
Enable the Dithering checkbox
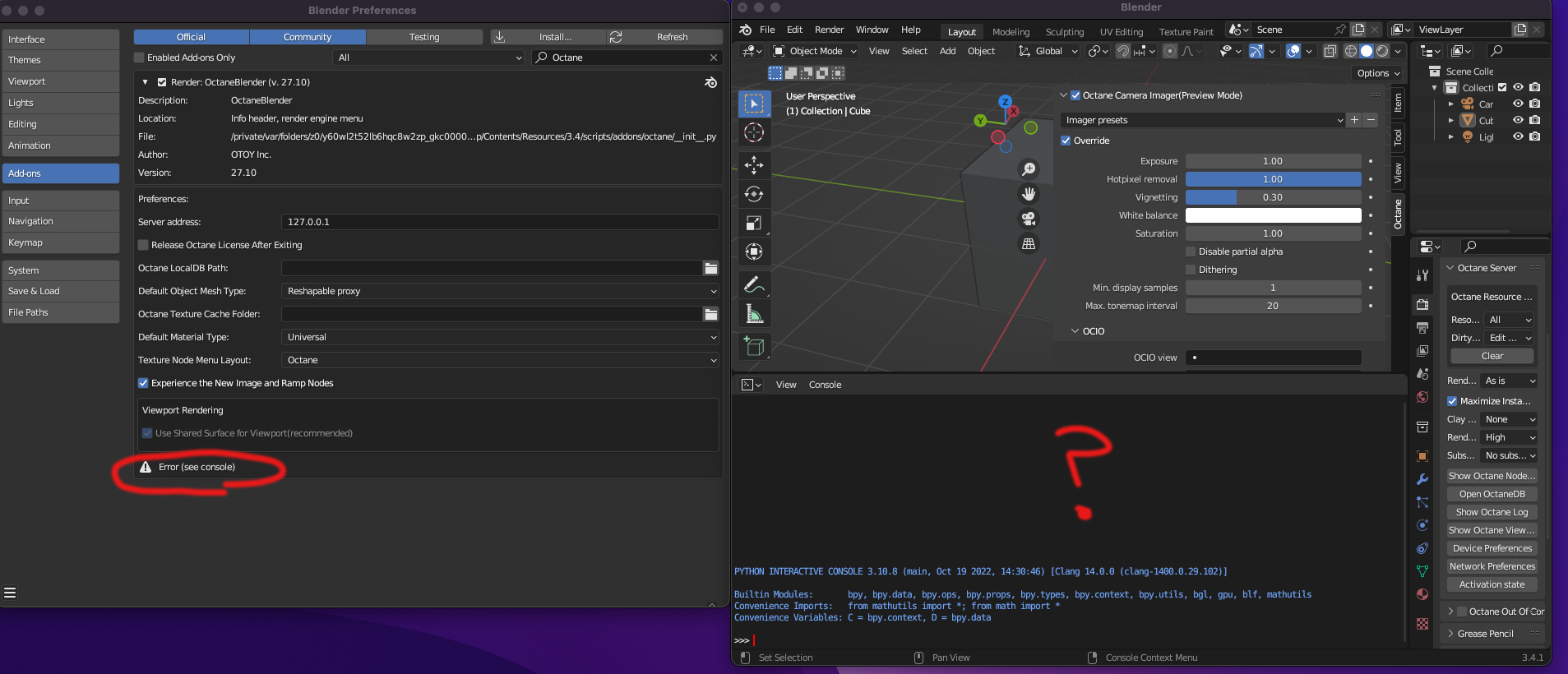pyautogui.click(x=1191, y=270)
